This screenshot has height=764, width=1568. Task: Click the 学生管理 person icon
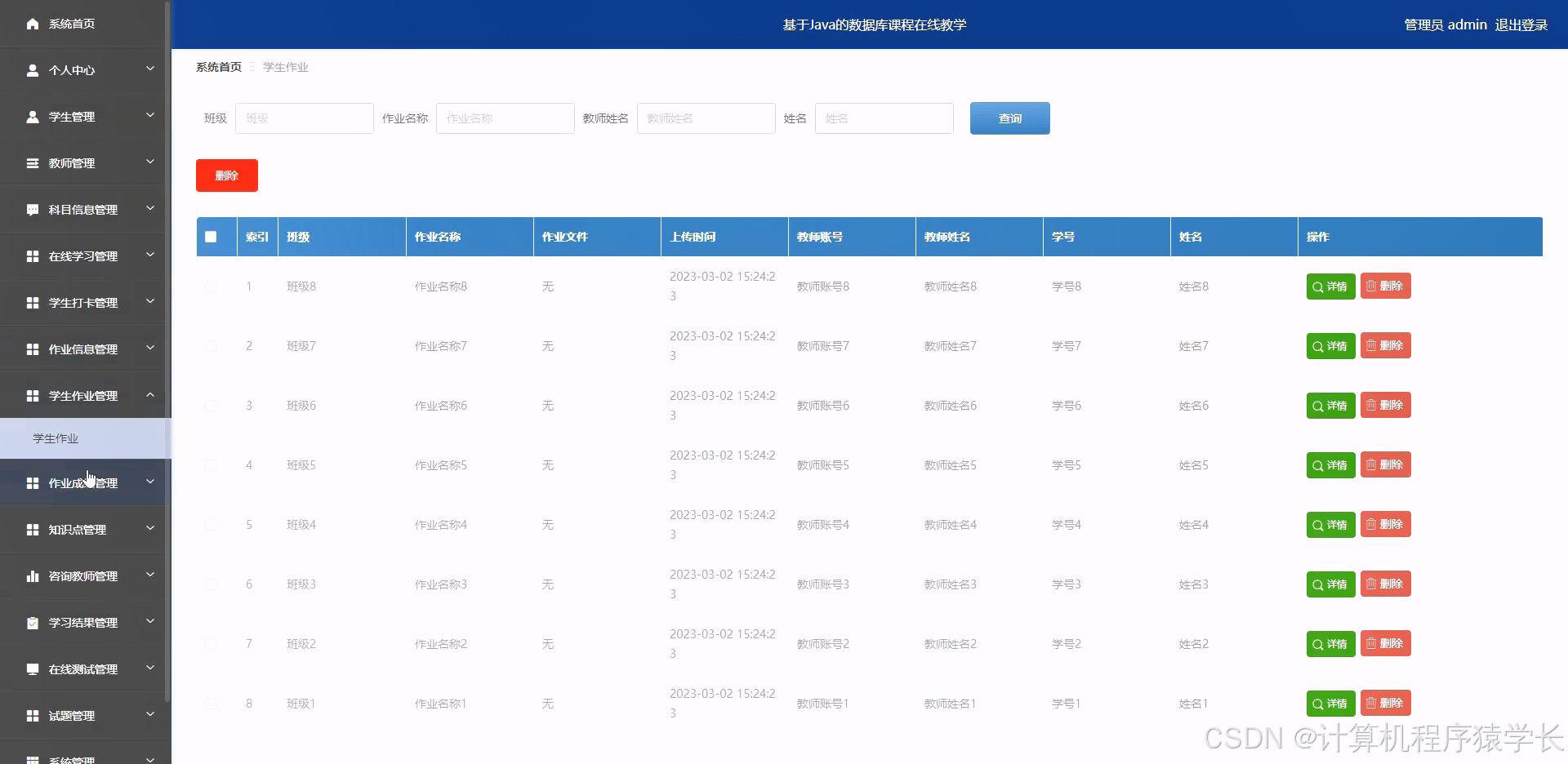point(32,116)
